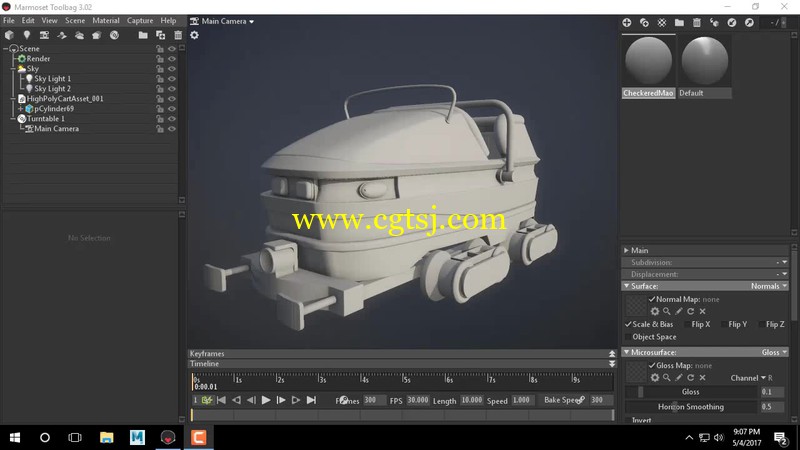Duplicate the selected scene object
800x450 pixels.
tap(160, 35)
